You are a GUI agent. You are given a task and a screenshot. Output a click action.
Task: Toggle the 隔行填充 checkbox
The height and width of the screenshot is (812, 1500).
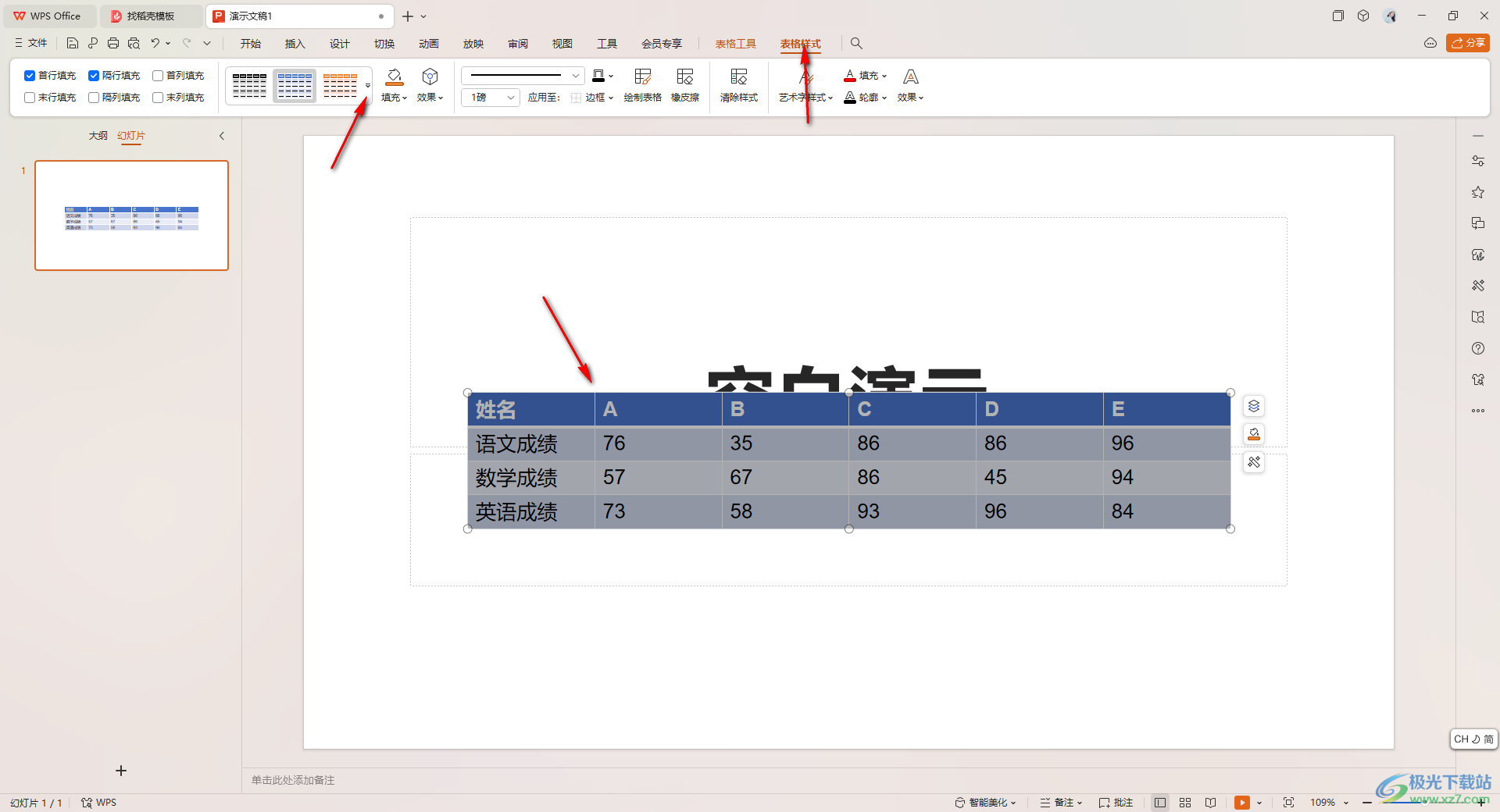click(x=94, y=76)
